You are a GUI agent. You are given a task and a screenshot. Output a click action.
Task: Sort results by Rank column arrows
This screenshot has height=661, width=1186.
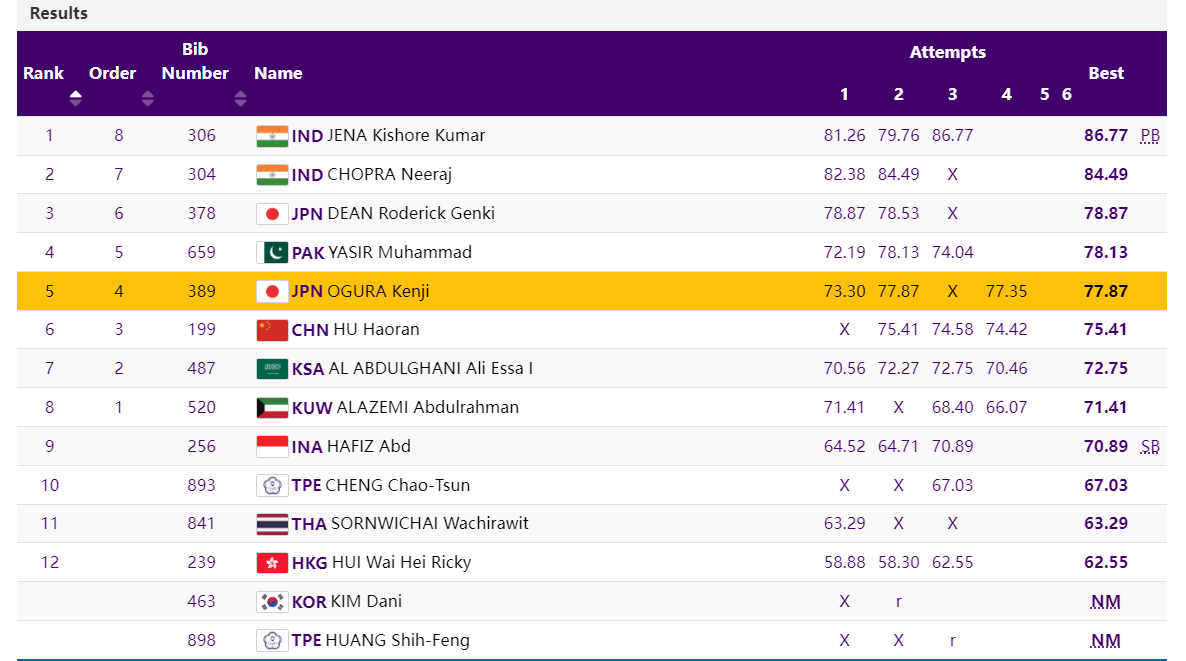pos(76,98)
